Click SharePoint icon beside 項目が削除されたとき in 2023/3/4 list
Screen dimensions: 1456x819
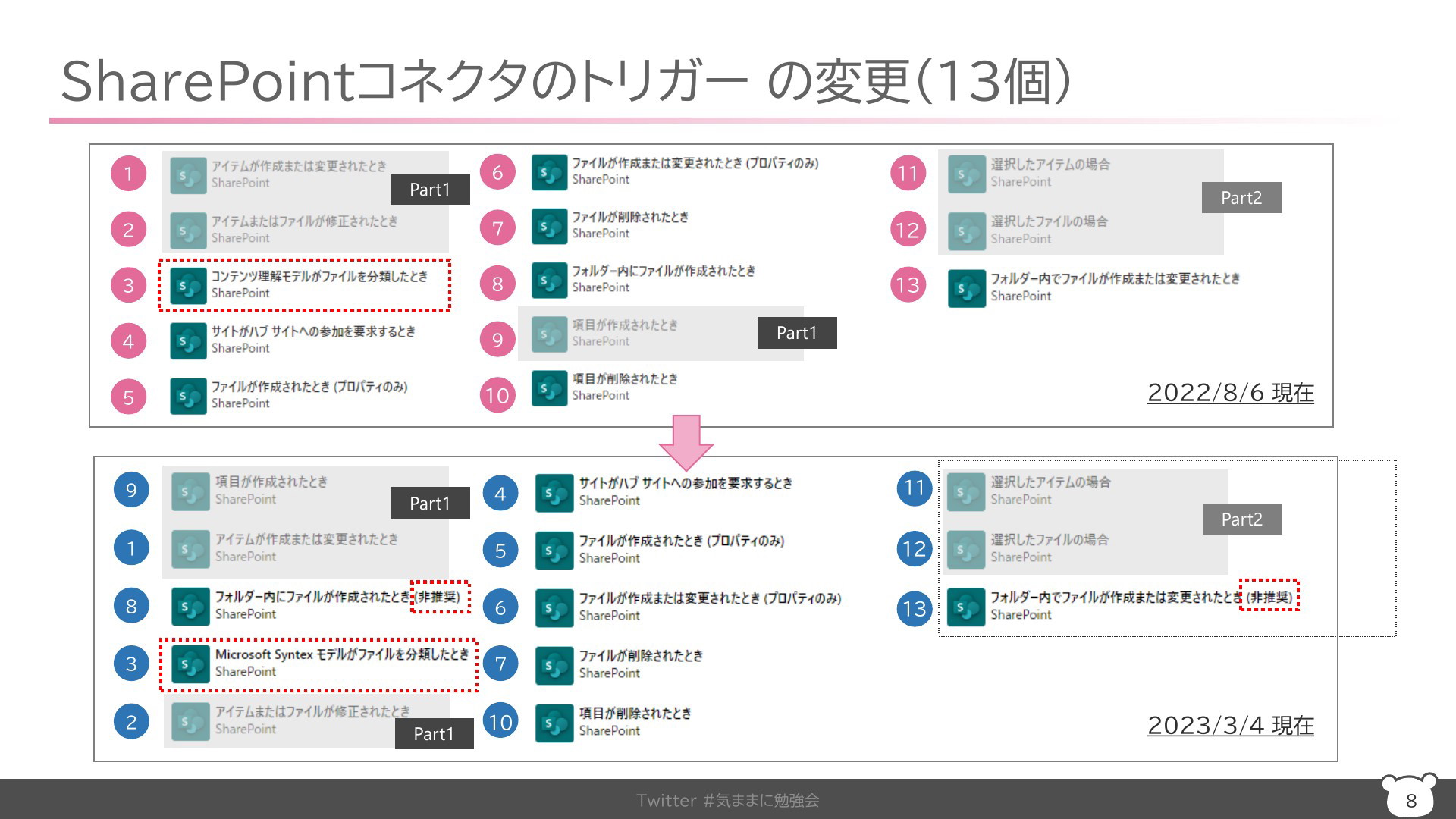[554, 723]
